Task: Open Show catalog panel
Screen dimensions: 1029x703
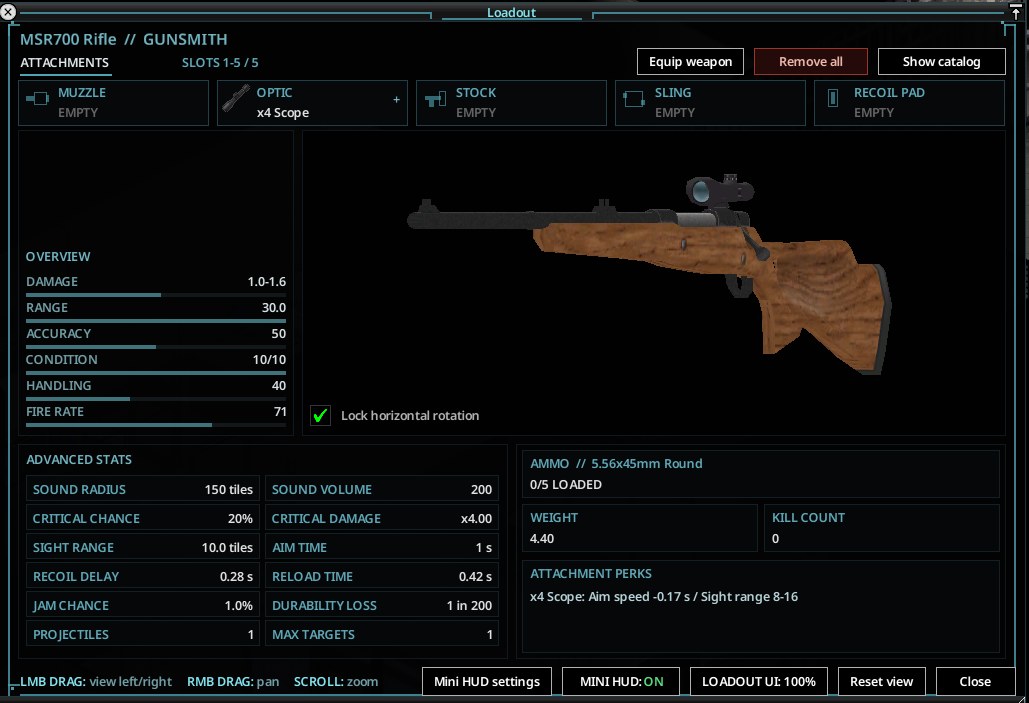Action: tap(941, 62)
